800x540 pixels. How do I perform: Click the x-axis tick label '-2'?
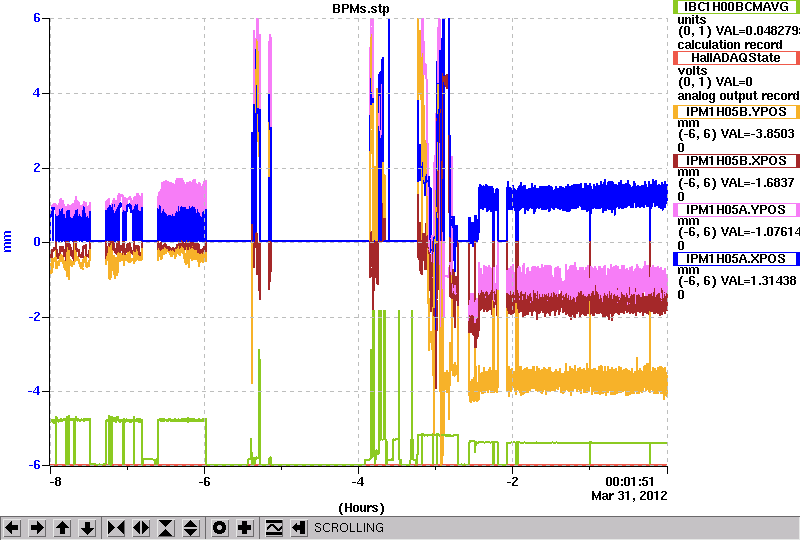512,482
